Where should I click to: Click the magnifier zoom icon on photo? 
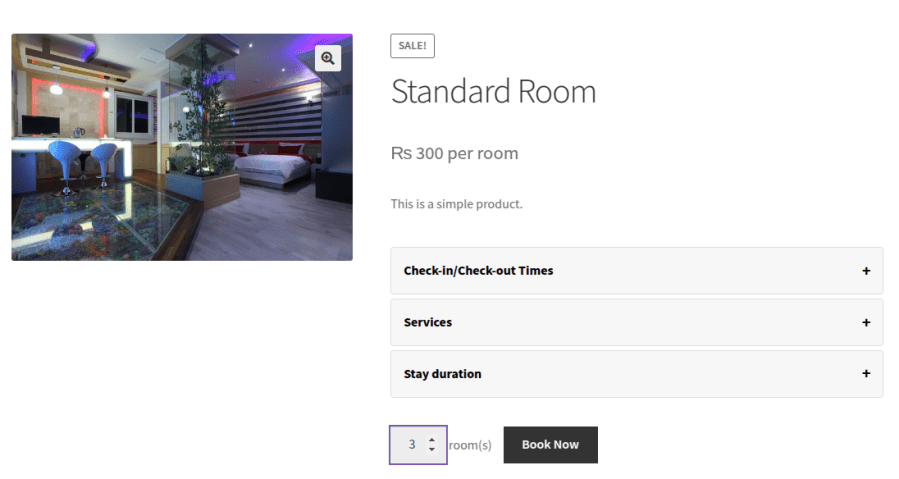[327, 59]
